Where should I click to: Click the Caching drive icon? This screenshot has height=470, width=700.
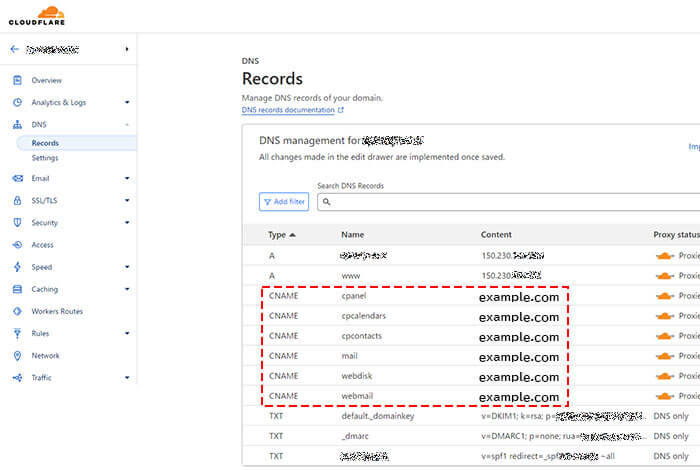pyautogui.click(x=17, y=289)
